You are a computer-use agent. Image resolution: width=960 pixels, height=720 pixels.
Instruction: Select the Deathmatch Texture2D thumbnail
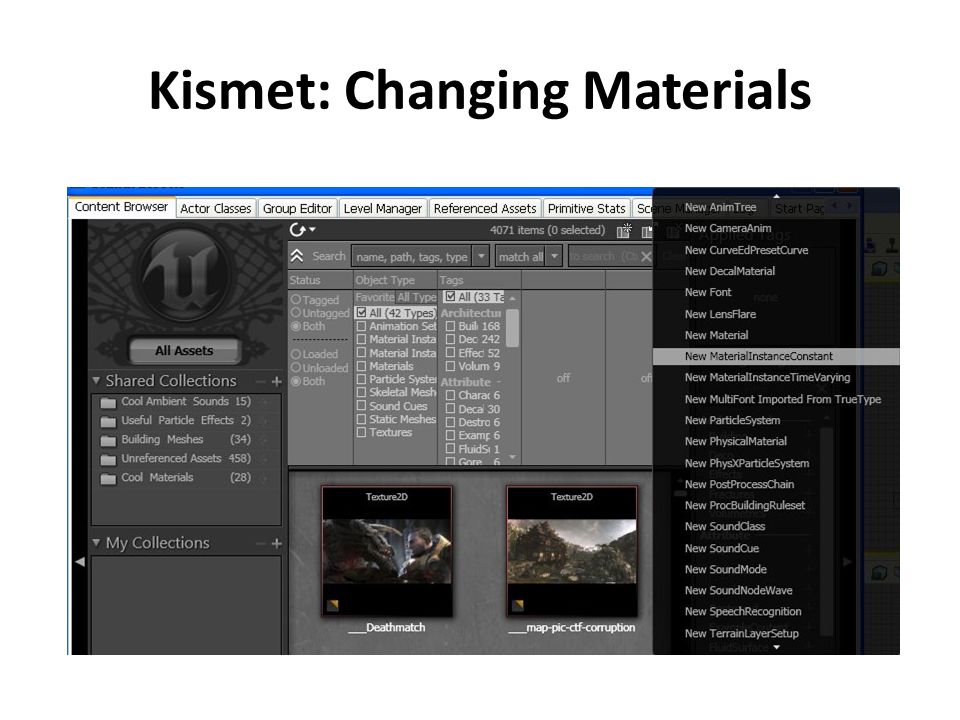(387, 551)
